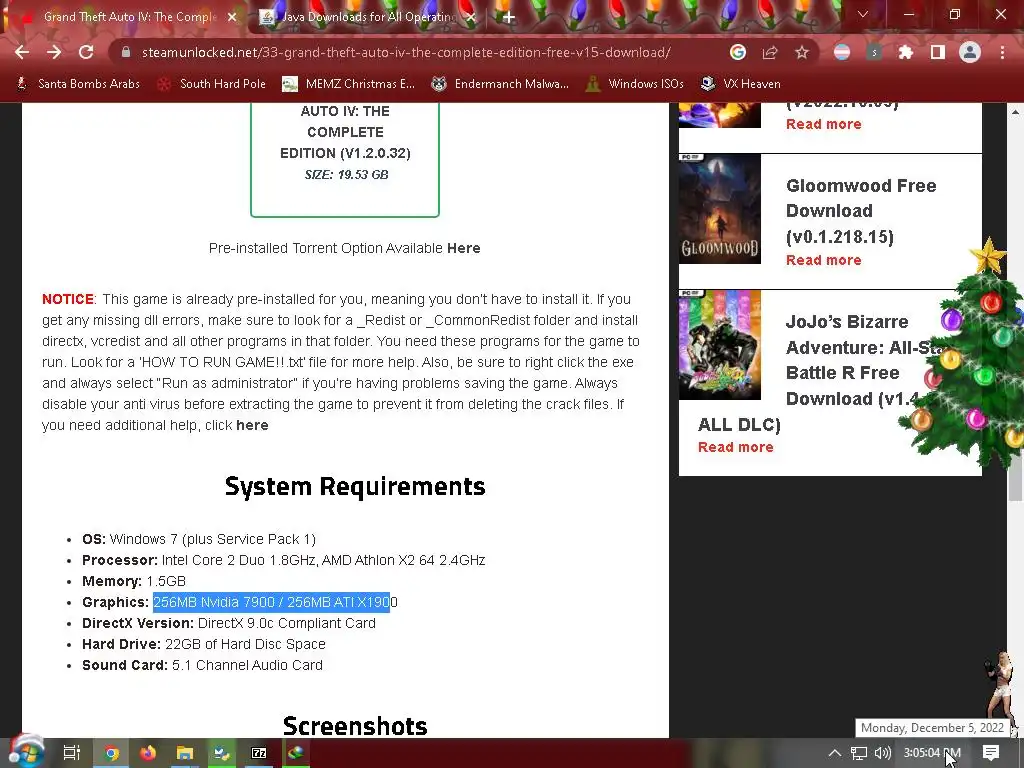The width and height of the screenshot is (1024, 768).
Task: Click Read more under Gloomwood
Action: tap(824, 260)
